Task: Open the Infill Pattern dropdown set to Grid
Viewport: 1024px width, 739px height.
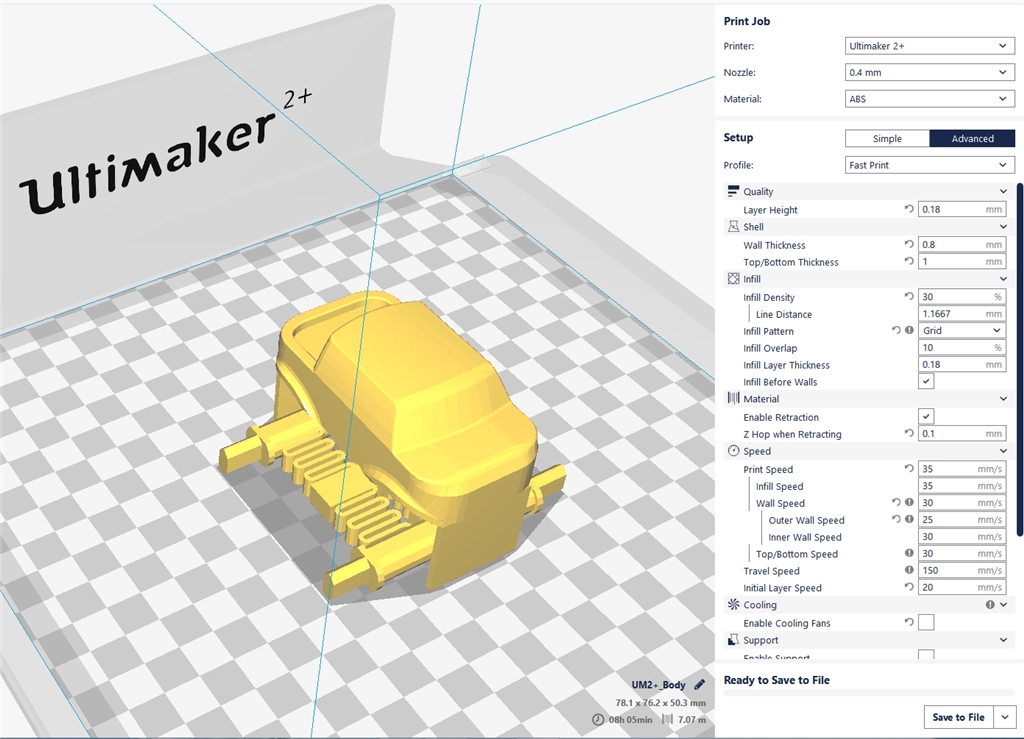Action: point(961,330)
